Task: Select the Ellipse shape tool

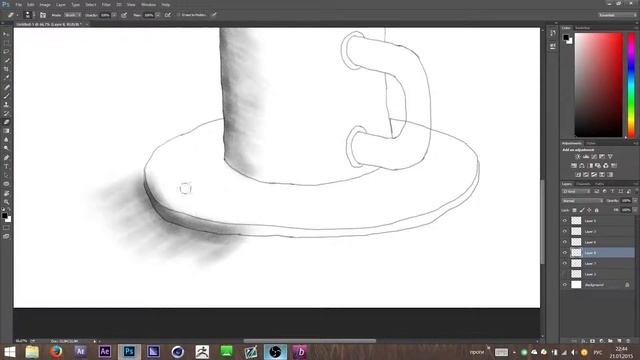Action: pos(6,184)
